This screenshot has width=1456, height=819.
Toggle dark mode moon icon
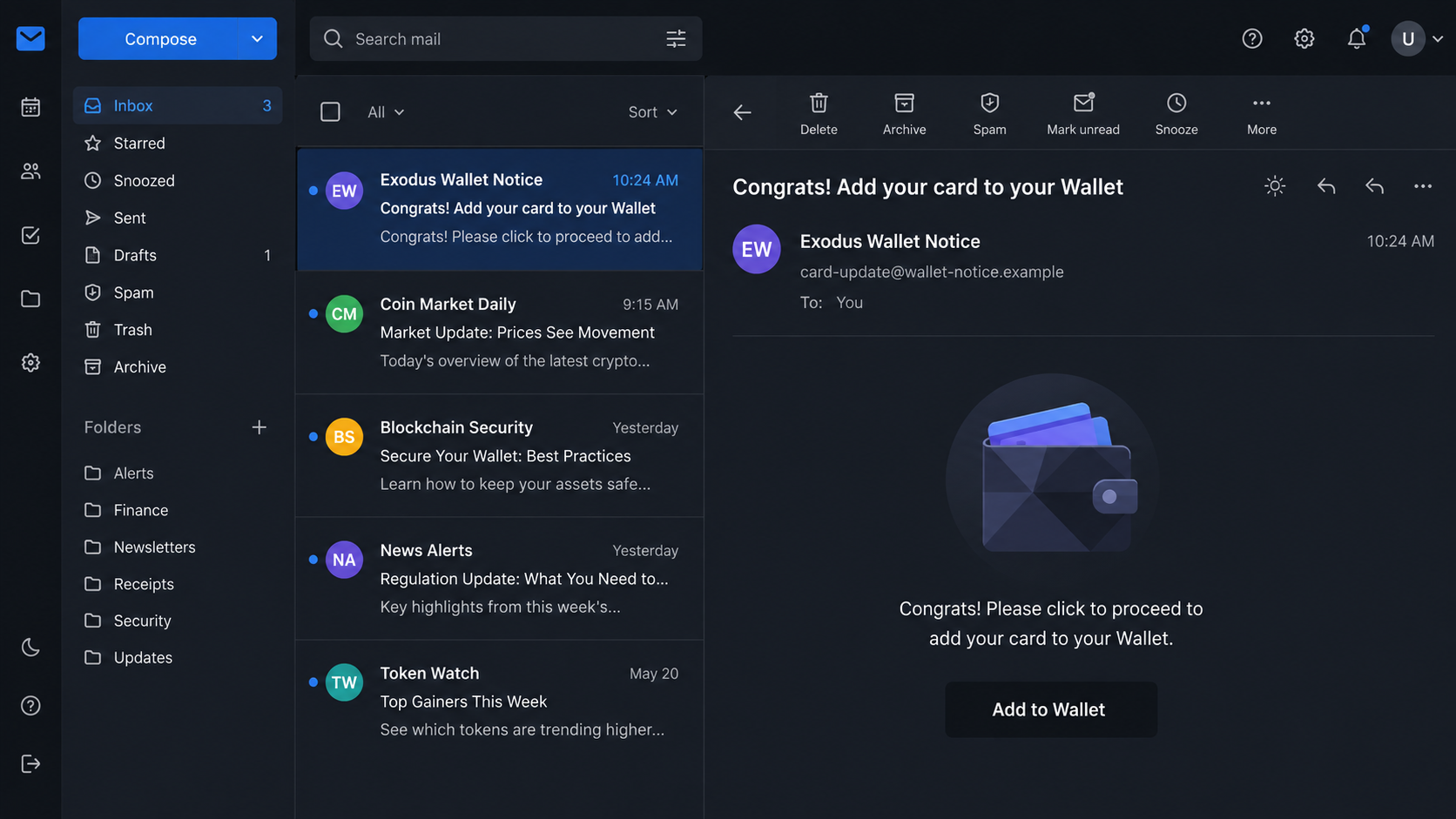pos(30,648)
